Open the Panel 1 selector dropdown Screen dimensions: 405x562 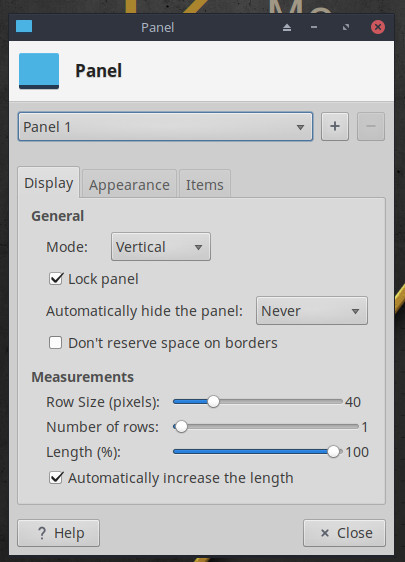tap(166, 127)
